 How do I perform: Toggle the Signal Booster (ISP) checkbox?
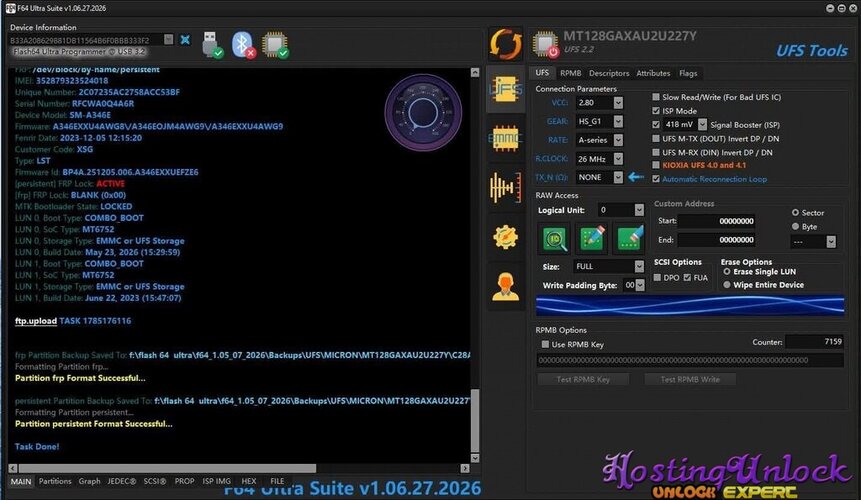(656, 125)
